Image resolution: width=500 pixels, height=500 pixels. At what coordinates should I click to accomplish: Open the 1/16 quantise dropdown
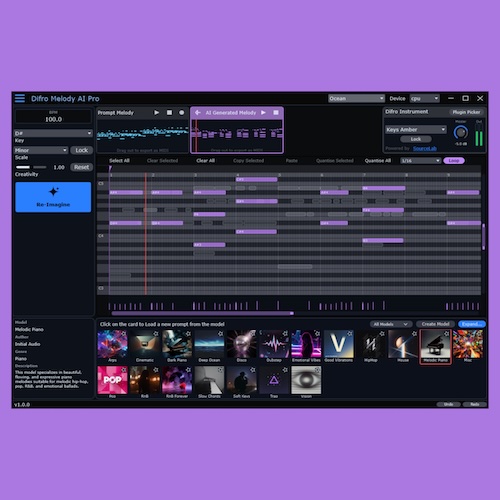pos(421,161)
